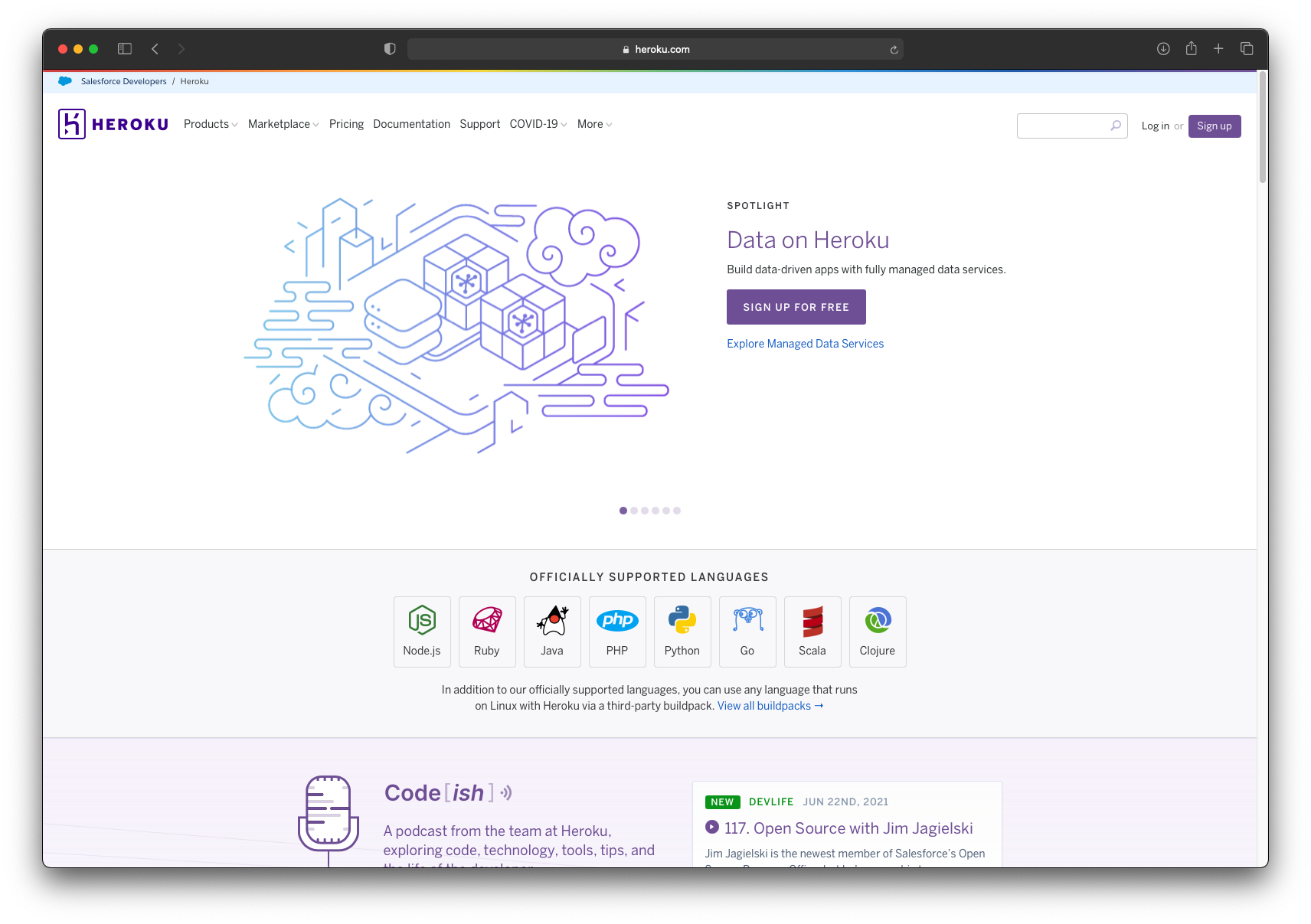Click the Data on Heroku heading
The width and height of the screenshot is (1311, 924).
tap(808, 240)
